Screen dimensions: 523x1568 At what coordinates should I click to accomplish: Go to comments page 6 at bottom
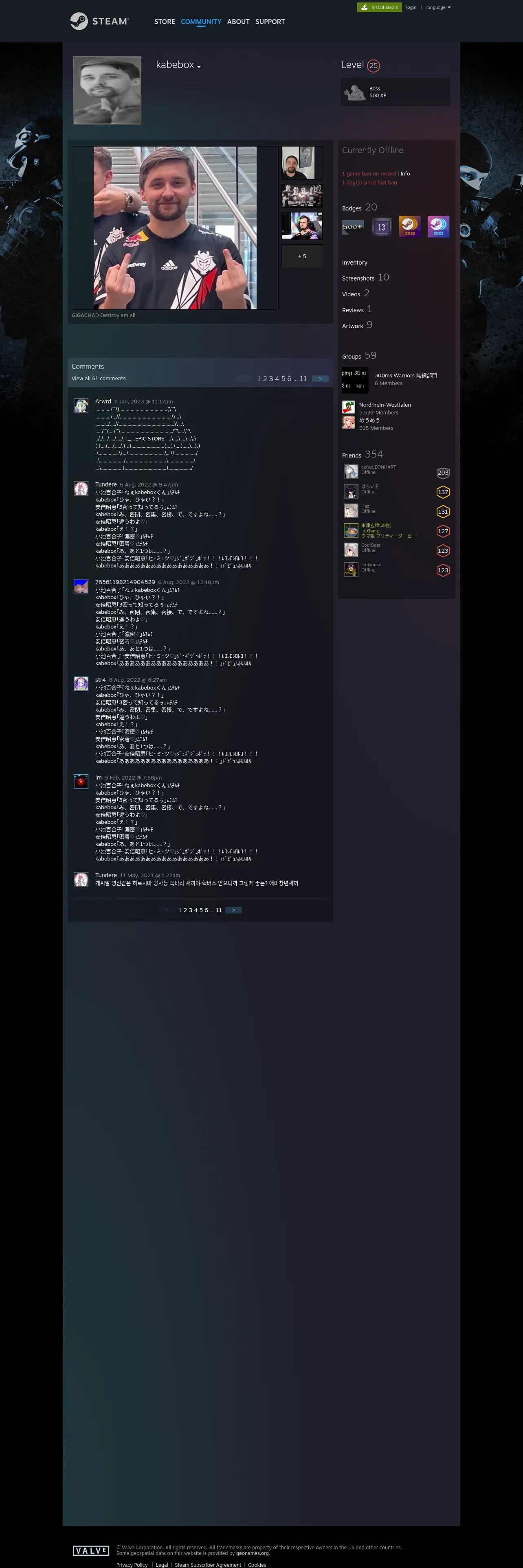[x=207, y=910]
